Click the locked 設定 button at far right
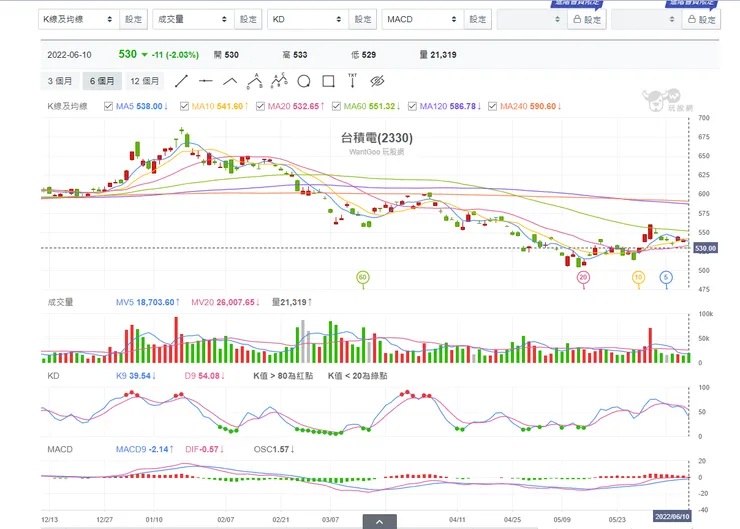 (700, 19)
